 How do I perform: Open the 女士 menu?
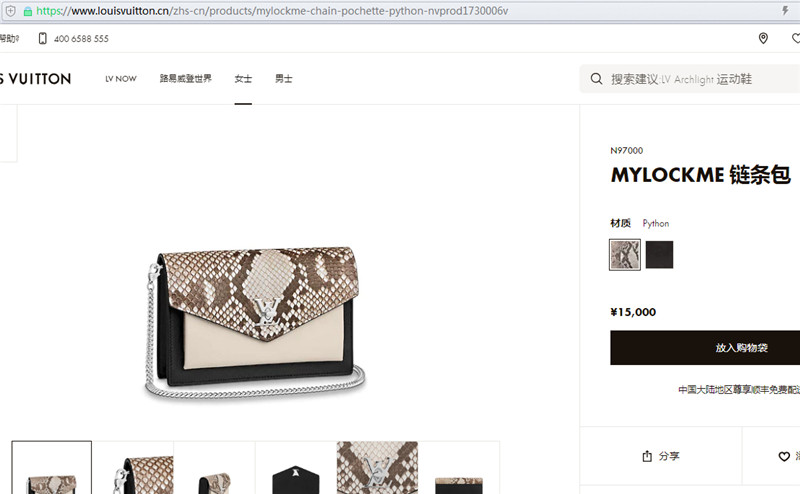coord(243,79)
